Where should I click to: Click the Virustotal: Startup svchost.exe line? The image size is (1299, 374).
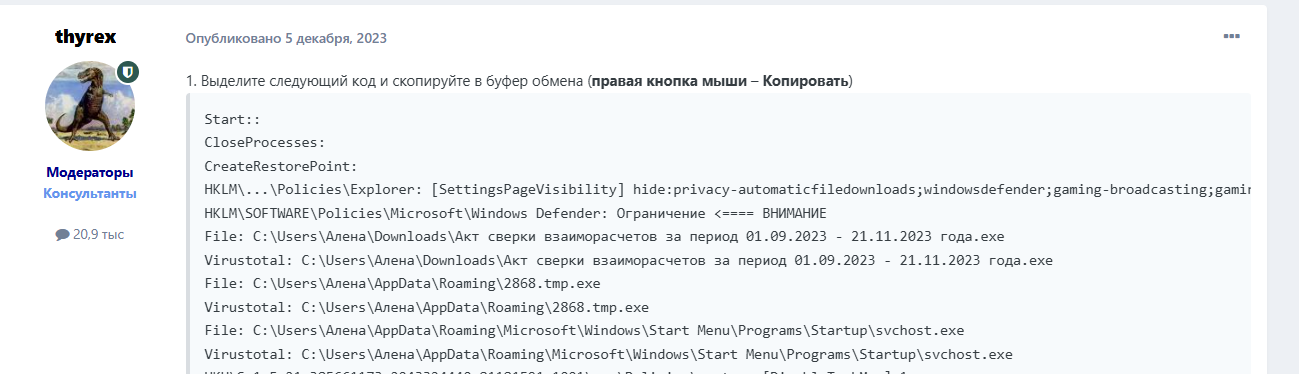(x=608, y=354)
